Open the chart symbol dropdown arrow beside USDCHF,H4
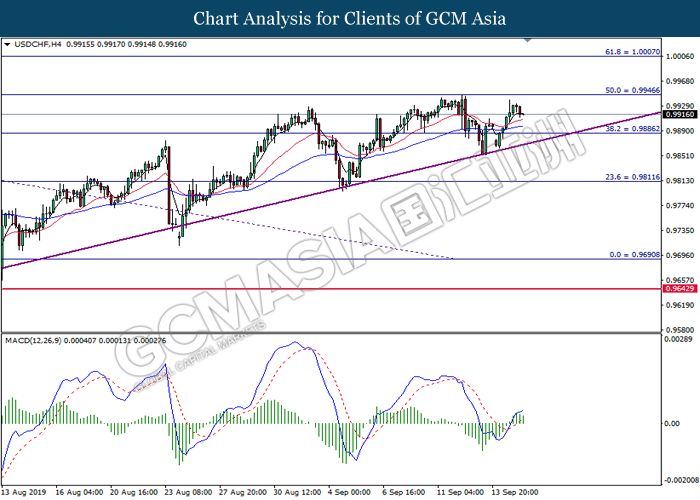 (7, 45)
